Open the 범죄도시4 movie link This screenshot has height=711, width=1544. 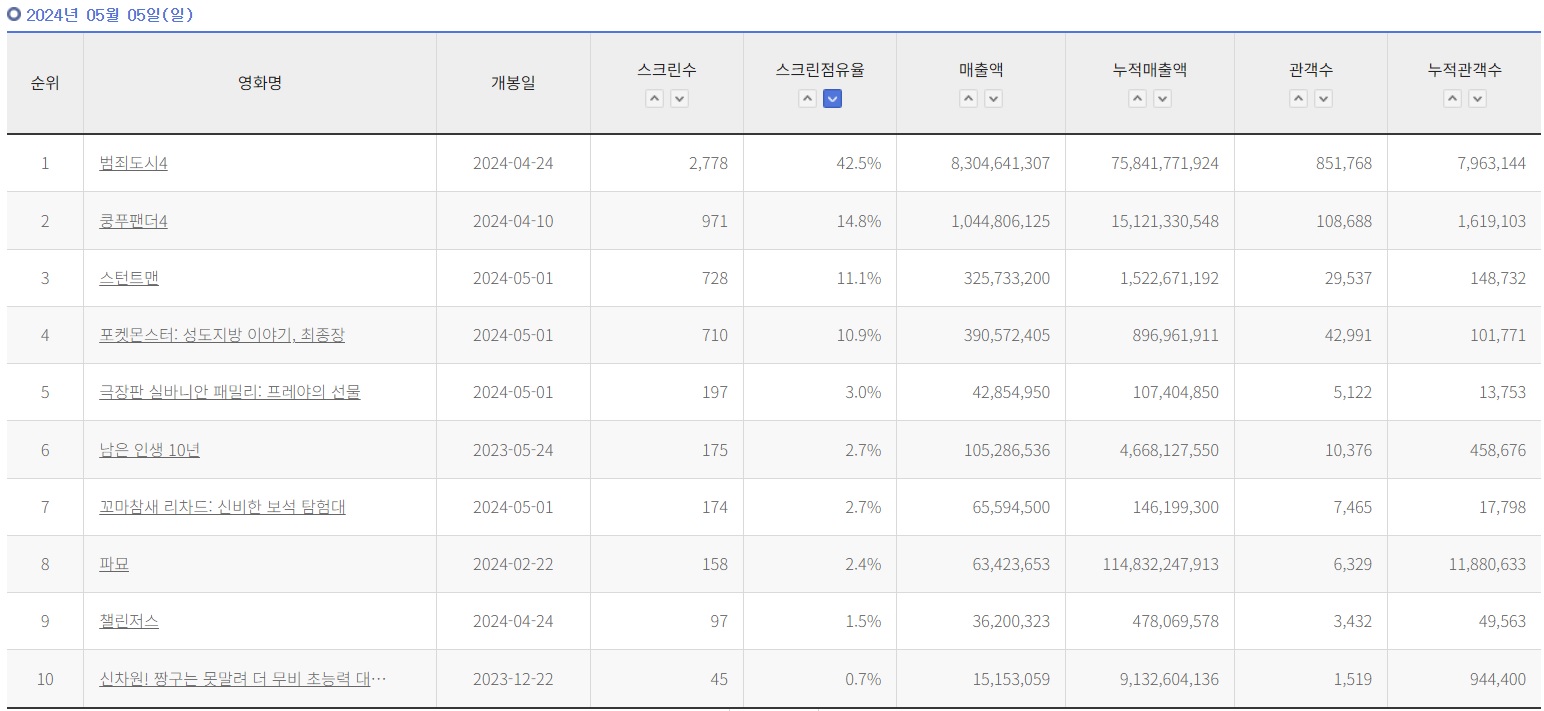[x=133, y=163]
